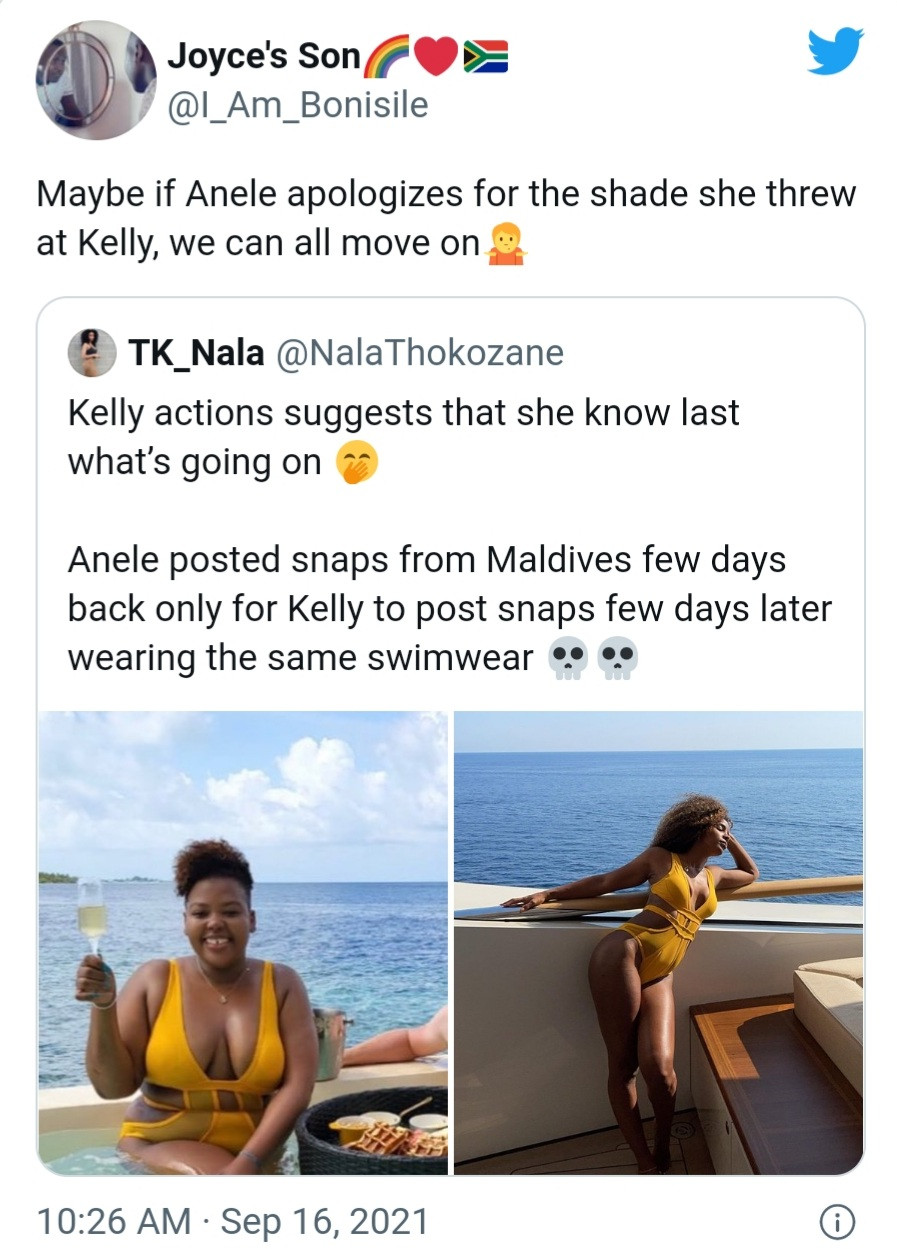
Task: Click the 10:26 AM timestamp
Action: coord(113,1221)
